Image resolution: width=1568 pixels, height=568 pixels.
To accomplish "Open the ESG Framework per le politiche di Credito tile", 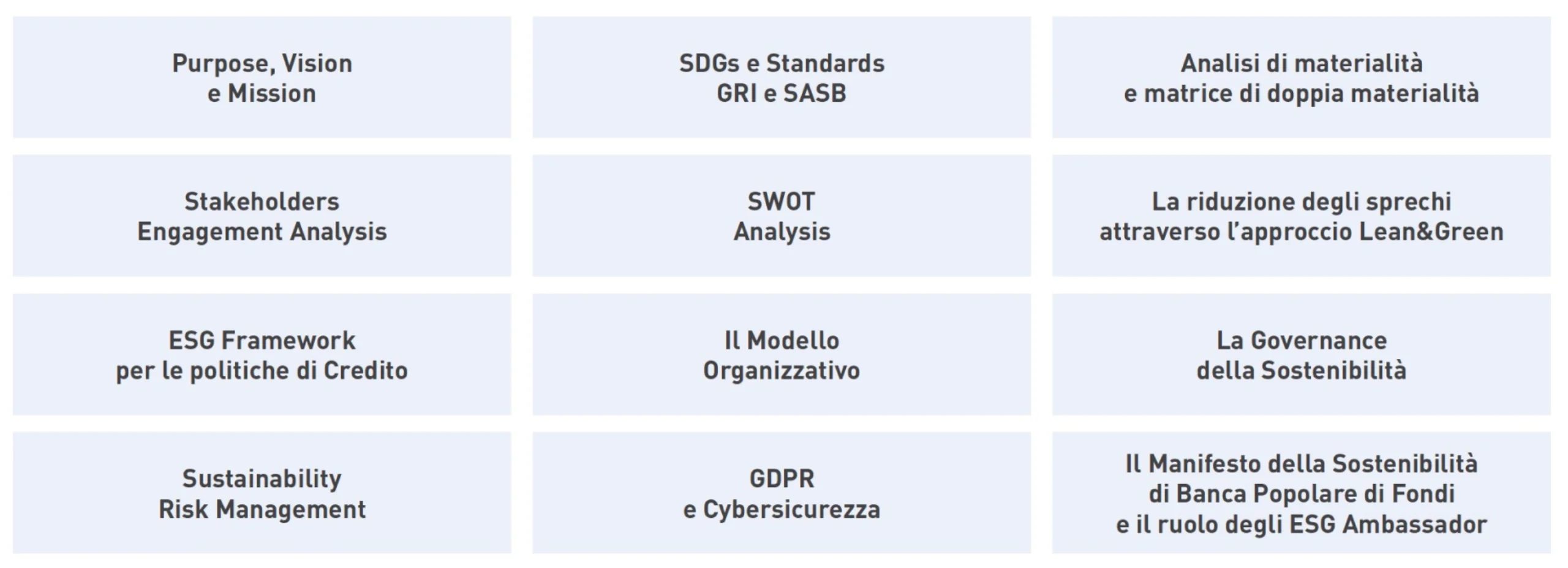I will click(x=262, y=354).
